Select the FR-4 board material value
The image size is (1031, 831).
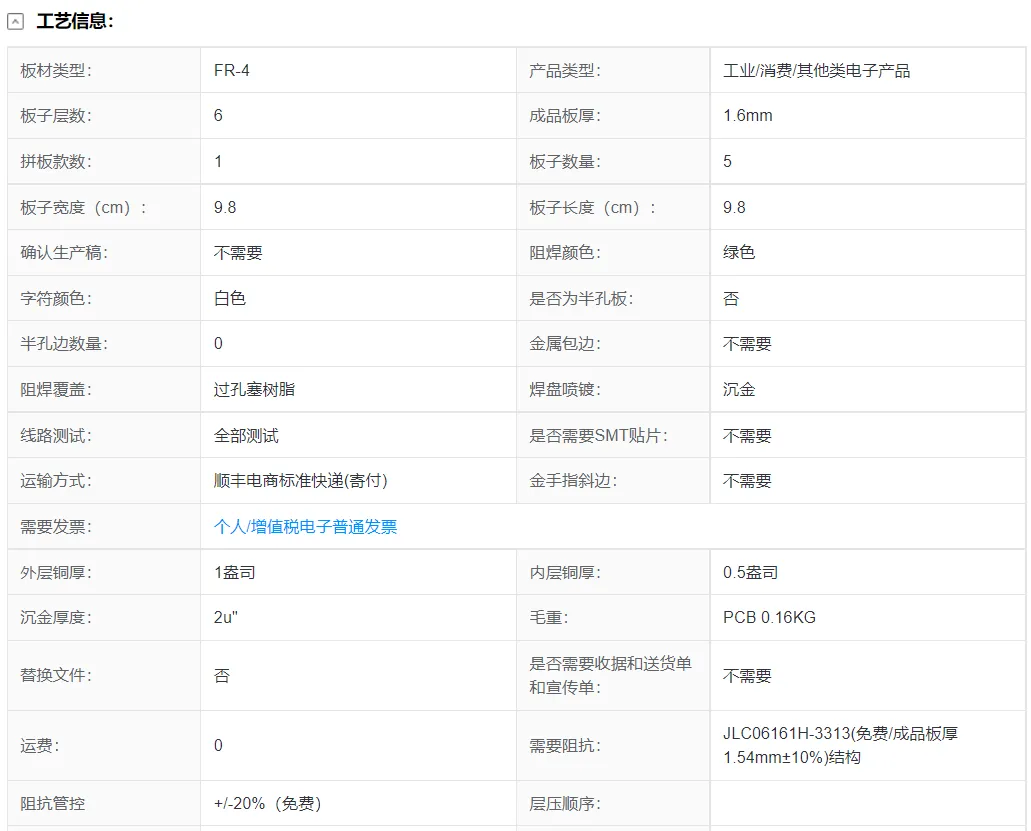[231, 70]
